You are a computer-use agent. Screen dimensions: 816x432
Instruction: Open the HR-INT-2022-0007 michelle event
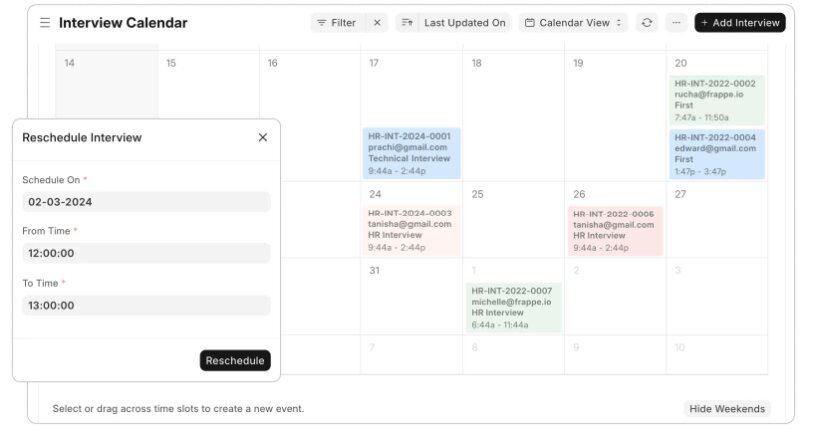tap(513, 307)
